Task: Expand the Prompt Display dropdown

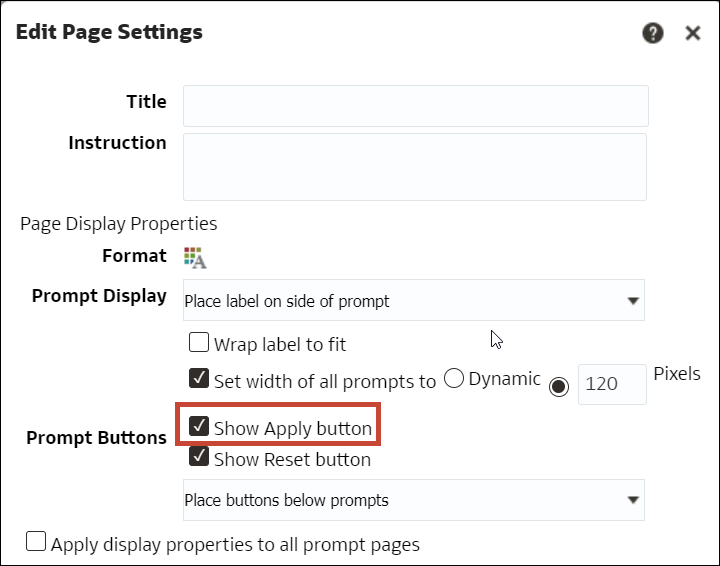Action: (x=413, y=300)
